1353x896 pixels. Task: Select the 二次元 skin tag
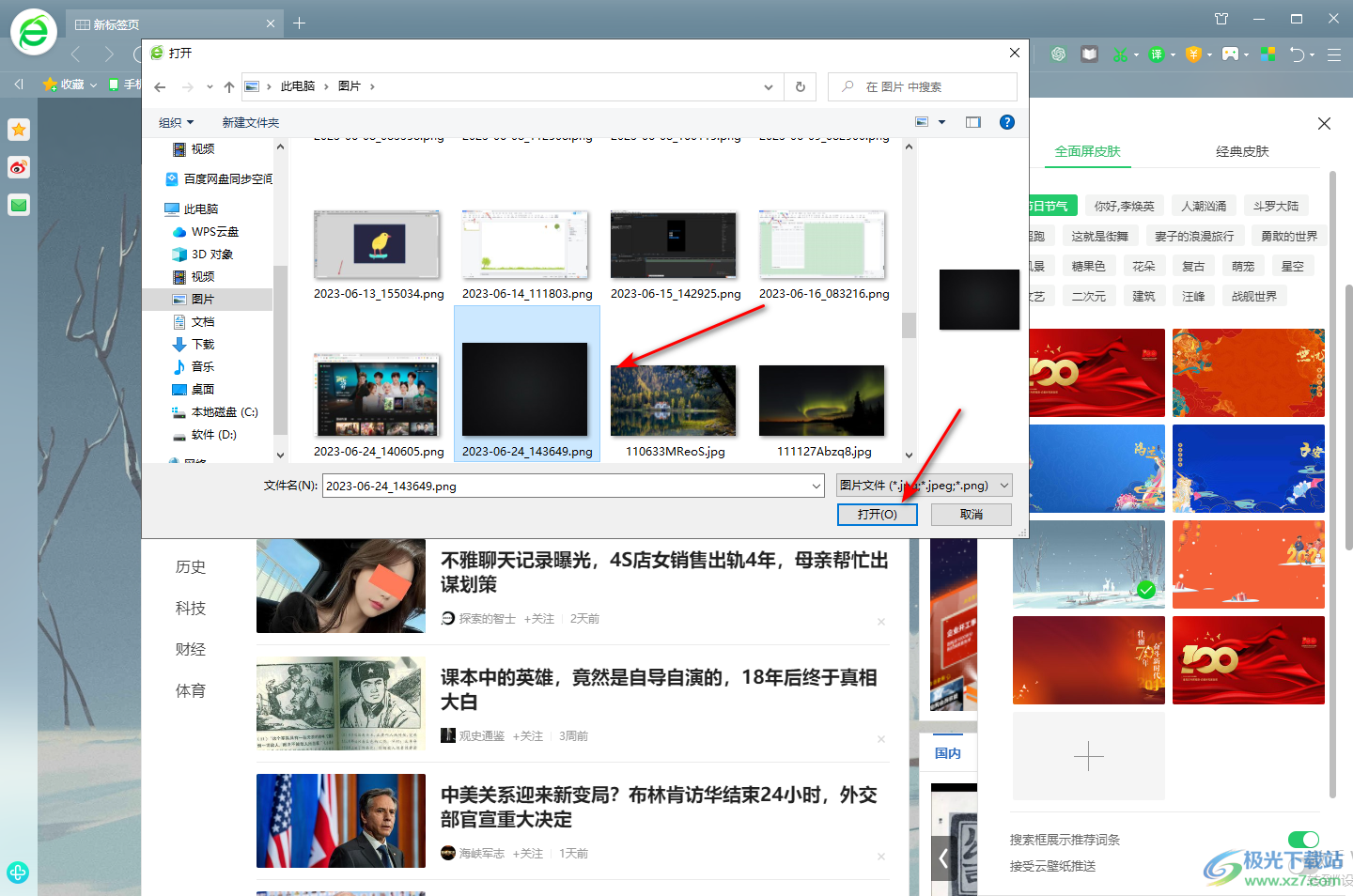(x=1089, y=296)
